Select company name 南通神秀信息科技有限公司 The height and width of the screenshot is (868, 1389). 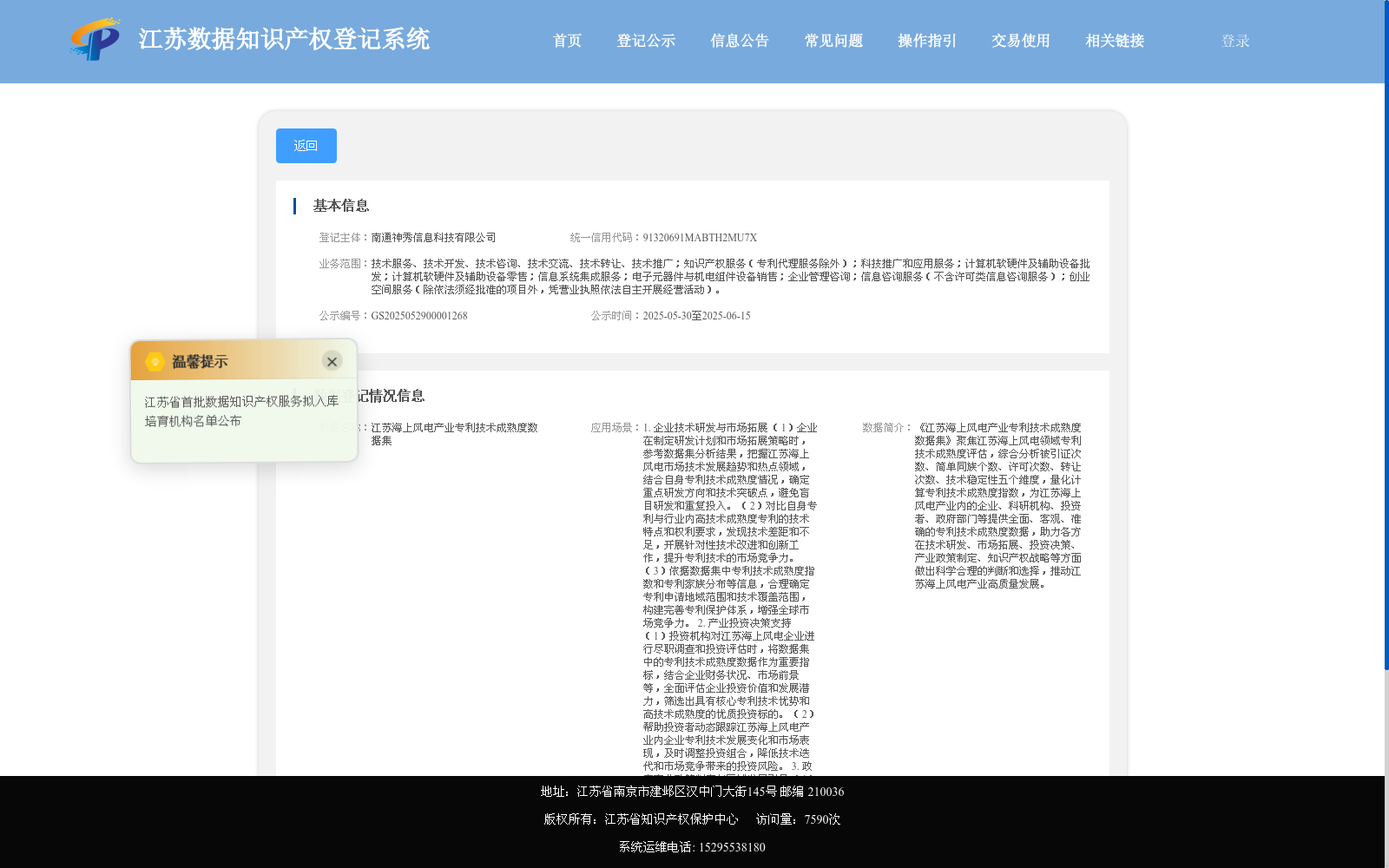(x=433, y=238)
